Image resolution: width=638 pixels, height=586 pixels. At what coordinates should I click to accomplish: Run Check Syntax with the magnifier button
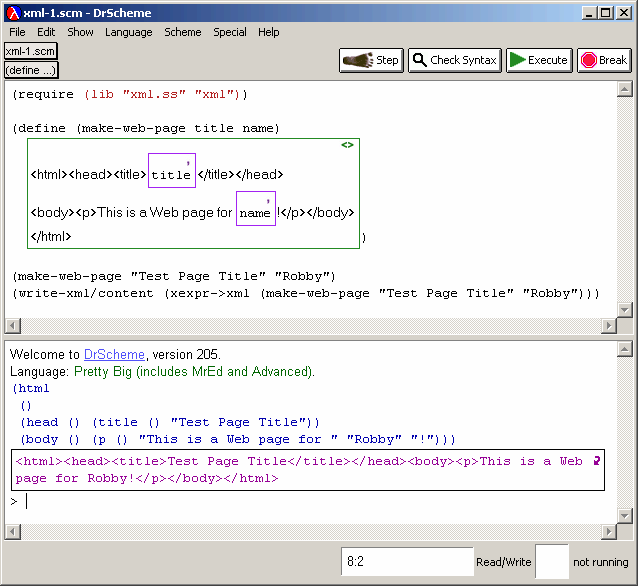(454, 60)
